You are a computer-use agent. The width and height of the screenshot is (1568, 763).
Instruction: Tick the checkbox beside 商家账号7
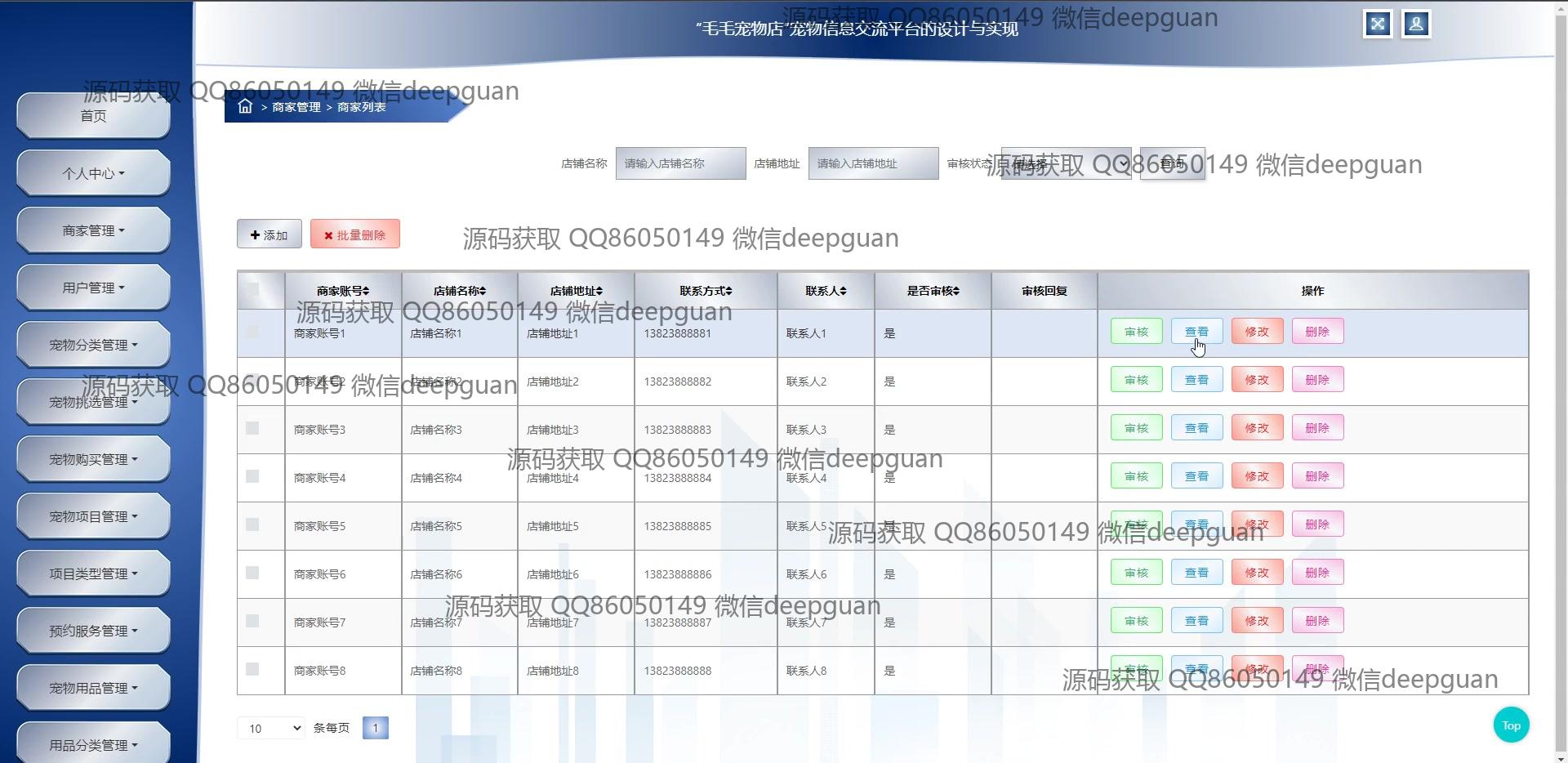pos(252,621)
